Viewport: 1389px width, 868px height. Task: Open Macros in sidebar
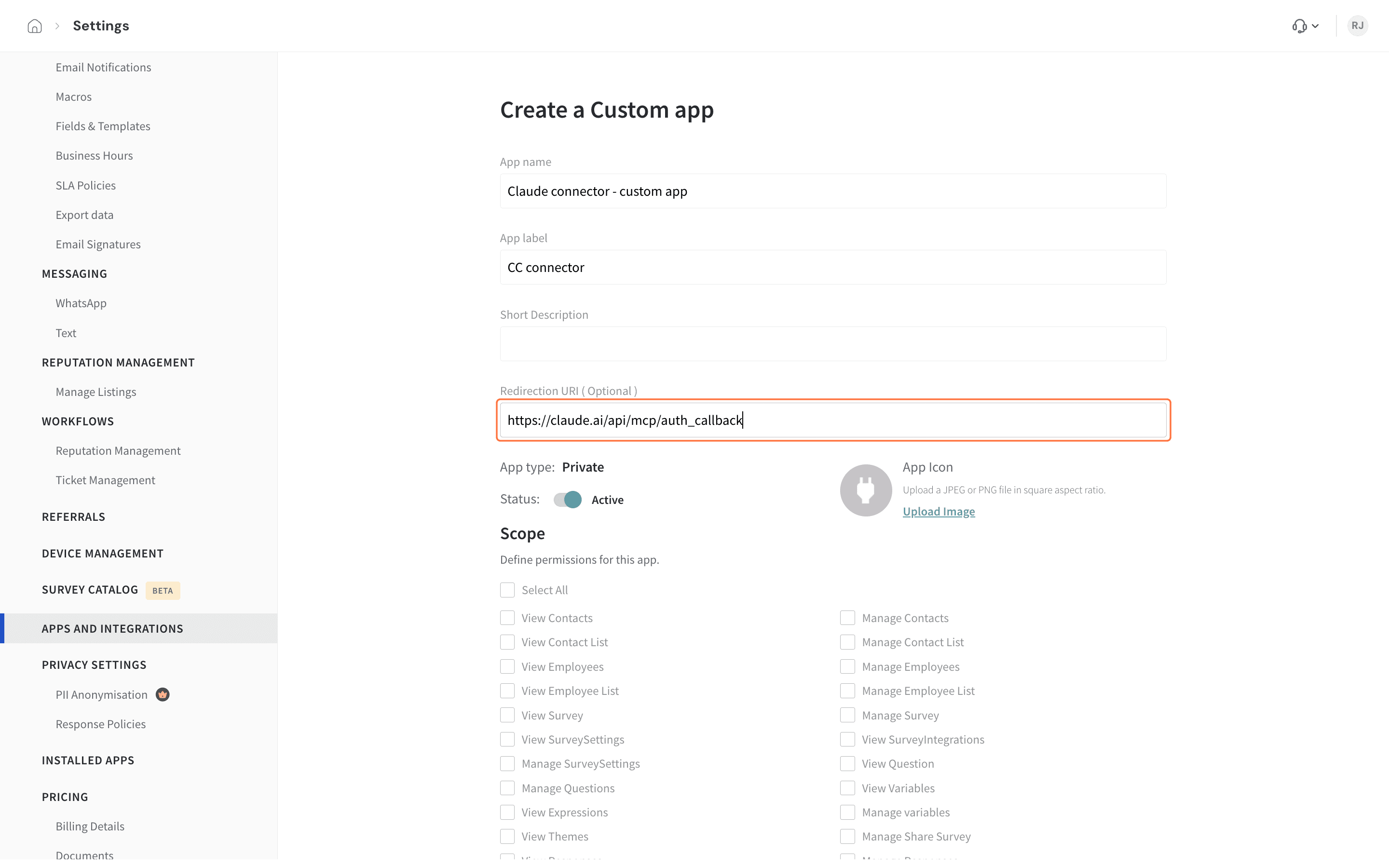pyautogui.click(x=73, y=96)
